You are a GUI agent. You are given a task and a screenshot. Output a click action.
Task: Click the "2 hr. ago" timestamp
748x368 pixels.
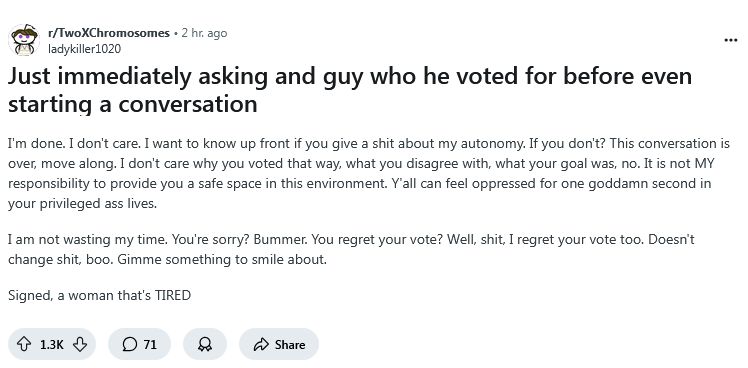coord(204,33)
